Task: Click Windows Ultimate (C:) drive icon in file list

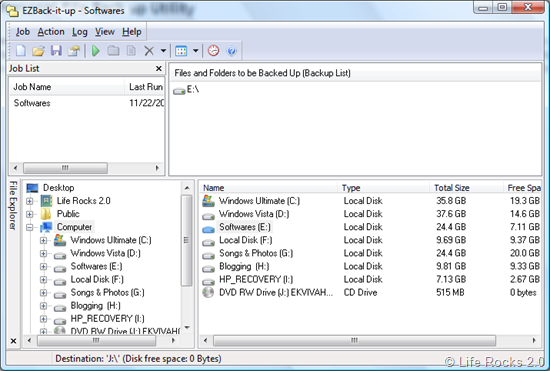Action: tap(208, 201)
